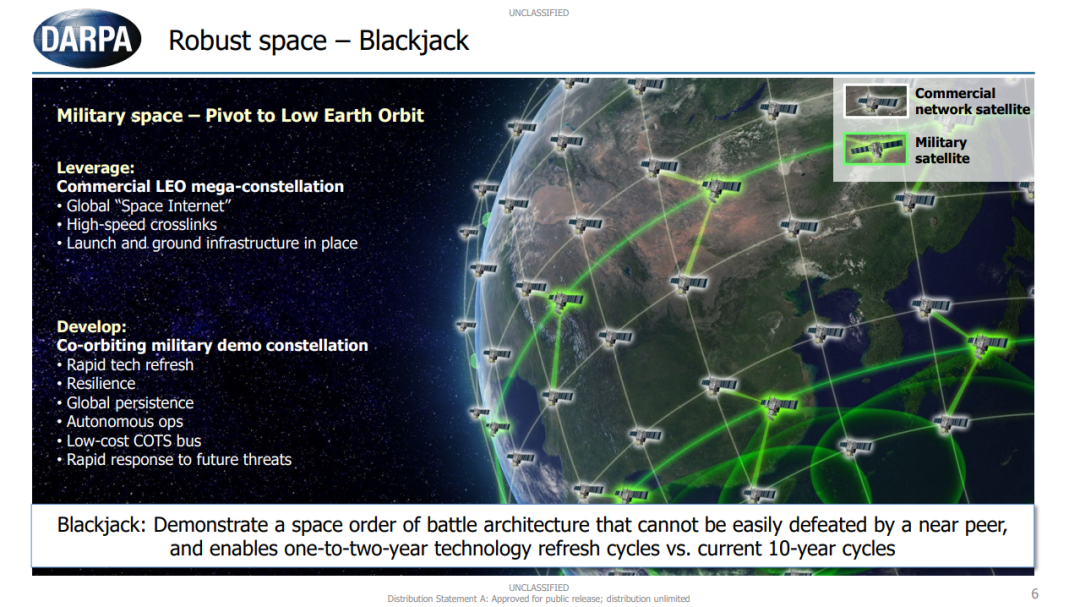Click the 'Commercial network satellite' legend label
This screenshot has height=607, width=1080.
click(972, 101)
